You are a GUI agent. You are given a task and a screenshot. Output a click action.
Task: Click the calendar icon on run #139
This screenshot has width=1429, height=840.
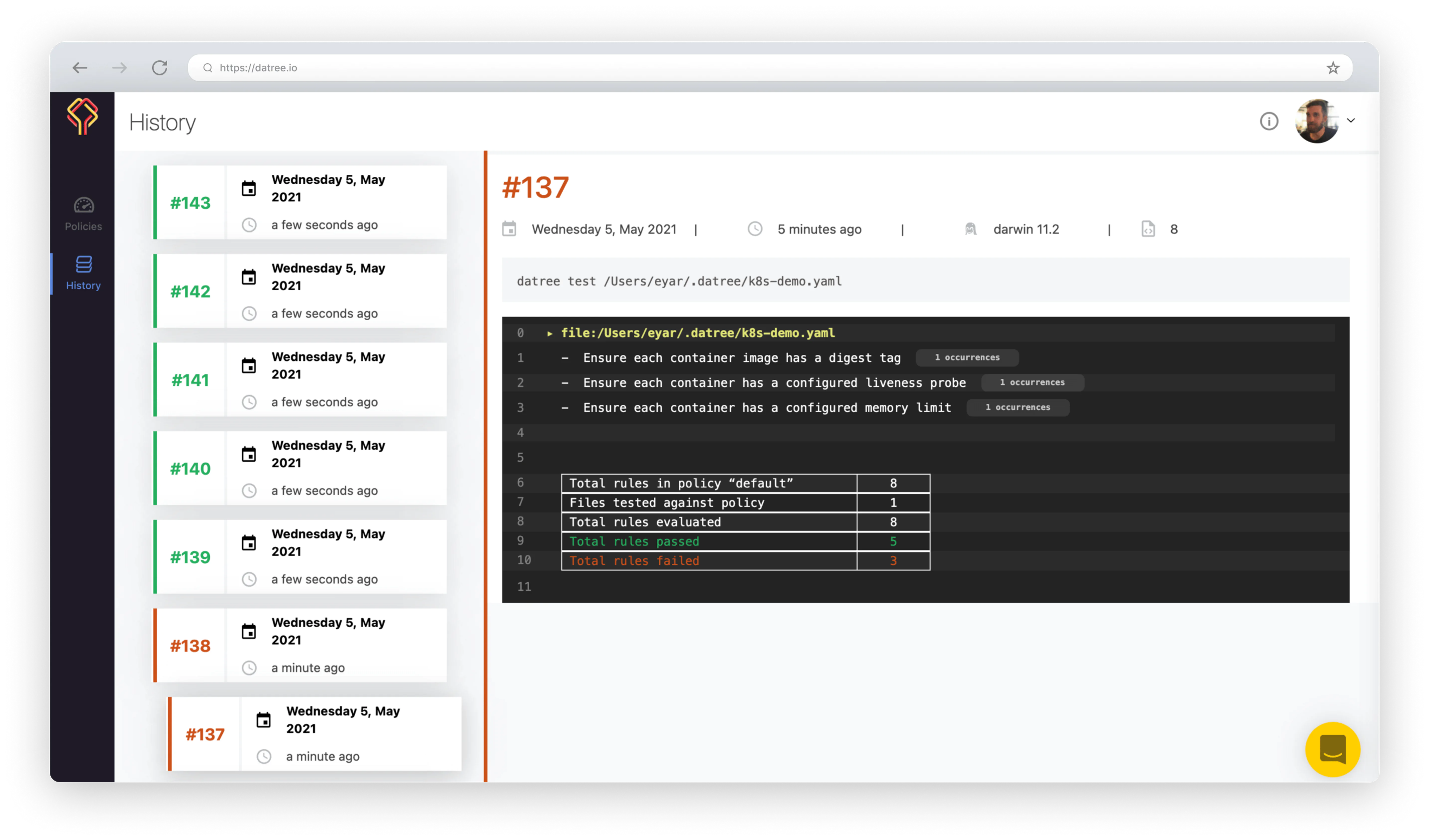[x=249, y=542]
